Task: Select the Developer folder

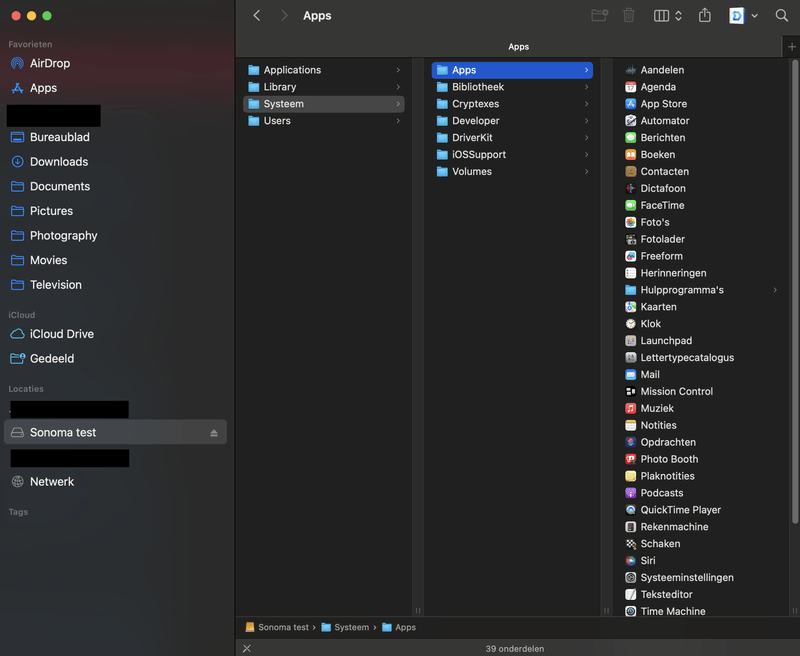Action: pos(512,121)
